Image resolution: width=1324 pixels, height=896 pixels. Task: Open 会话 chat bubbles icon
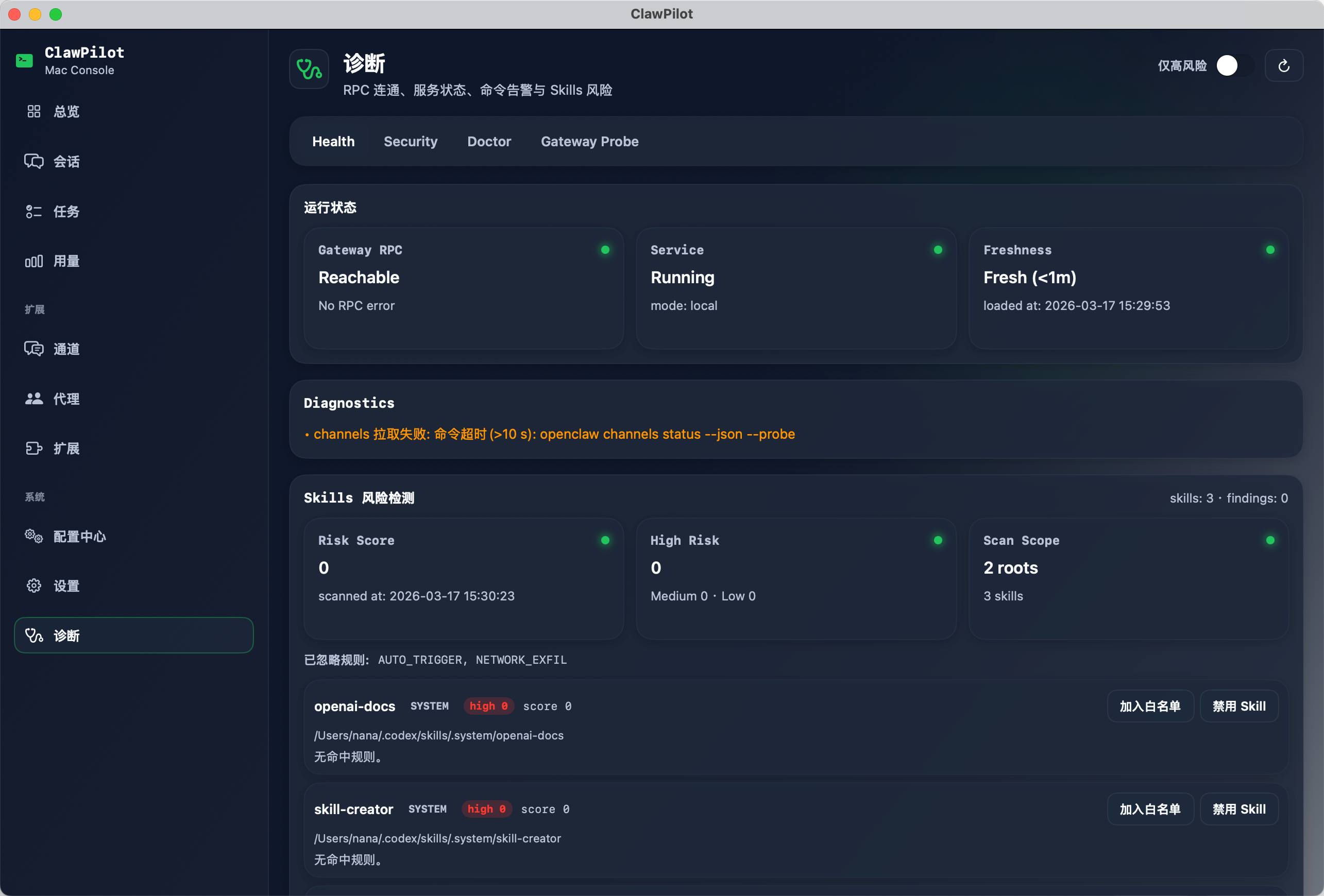click(33, 162)
